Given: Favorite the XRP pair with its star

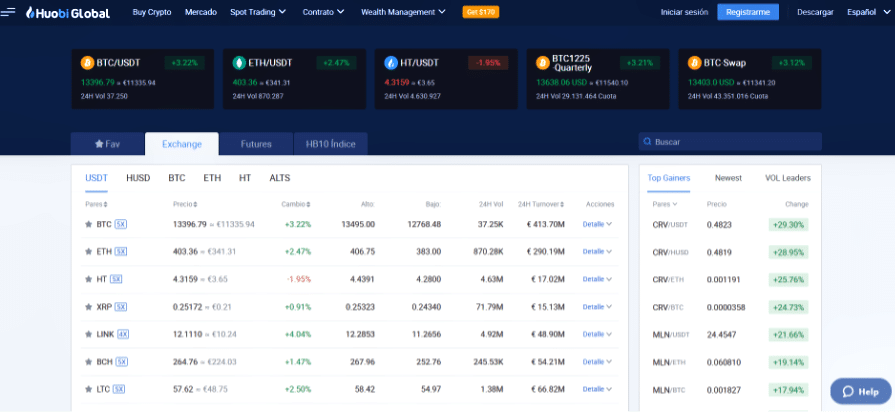Looking at the screenshot, I should 88,307.
